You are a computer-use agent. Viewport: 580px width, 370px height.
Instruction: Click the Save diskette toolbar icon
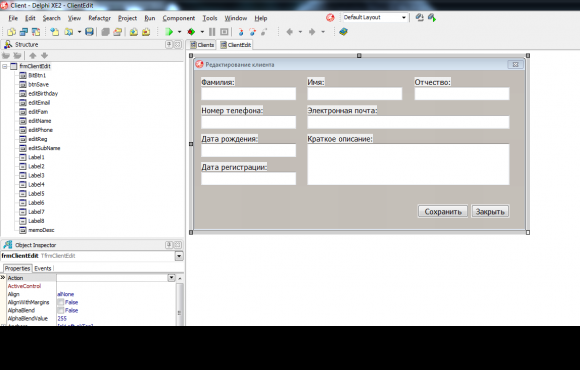[x=89, y=32]
